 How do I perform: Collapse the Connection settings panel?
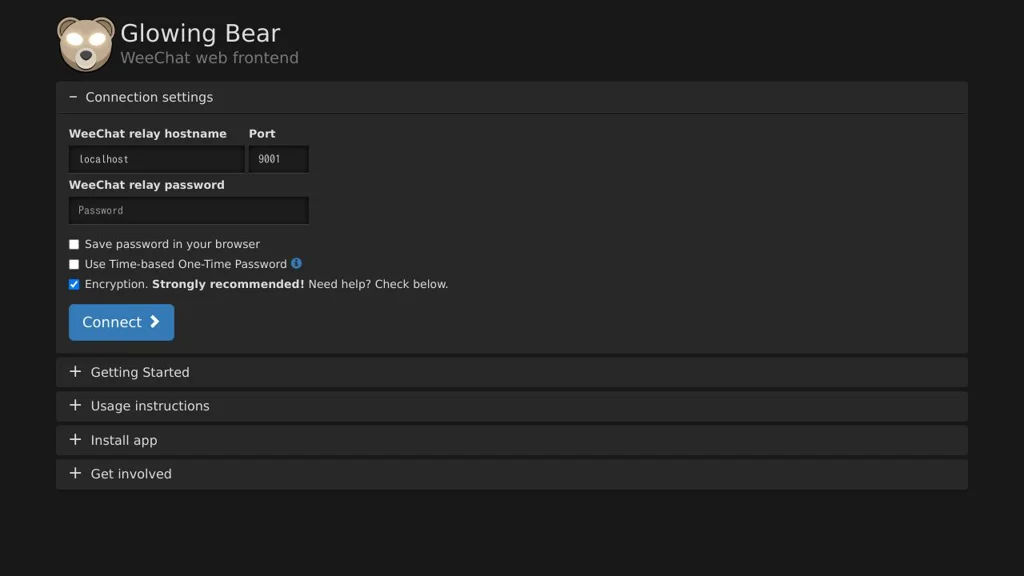(149, 97)
